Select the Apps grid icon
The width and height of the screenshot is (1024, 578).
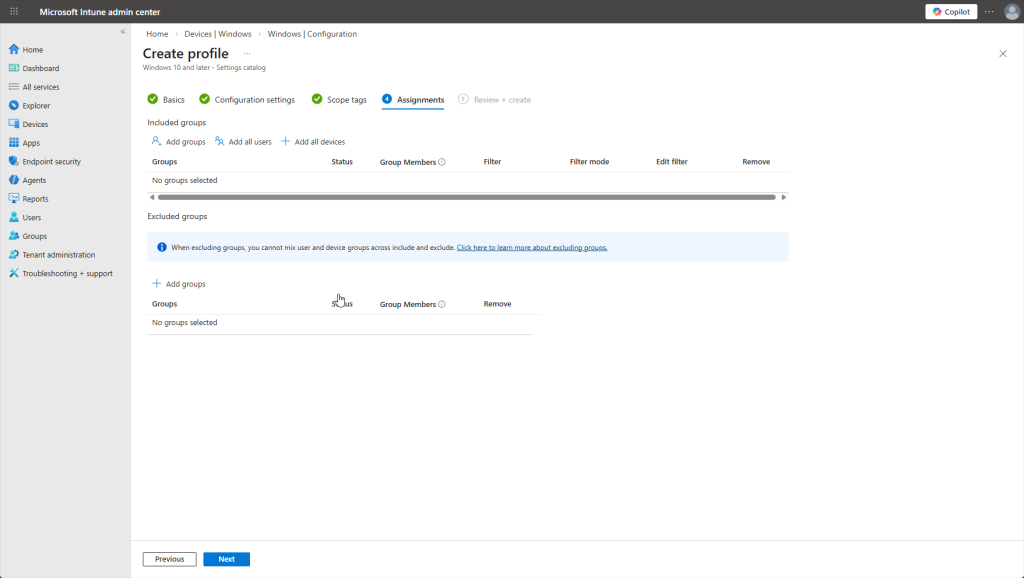[14, 143]
